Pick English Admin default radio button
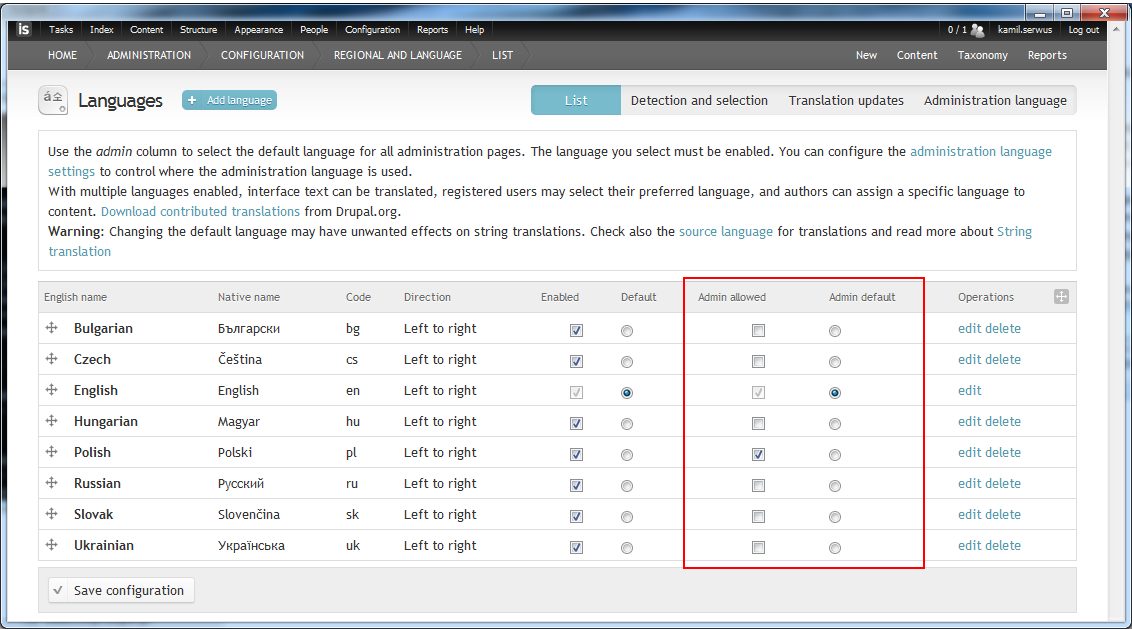Image resolution: width=1132 pixels, height=630 pixels. click(x=835, y=393)
